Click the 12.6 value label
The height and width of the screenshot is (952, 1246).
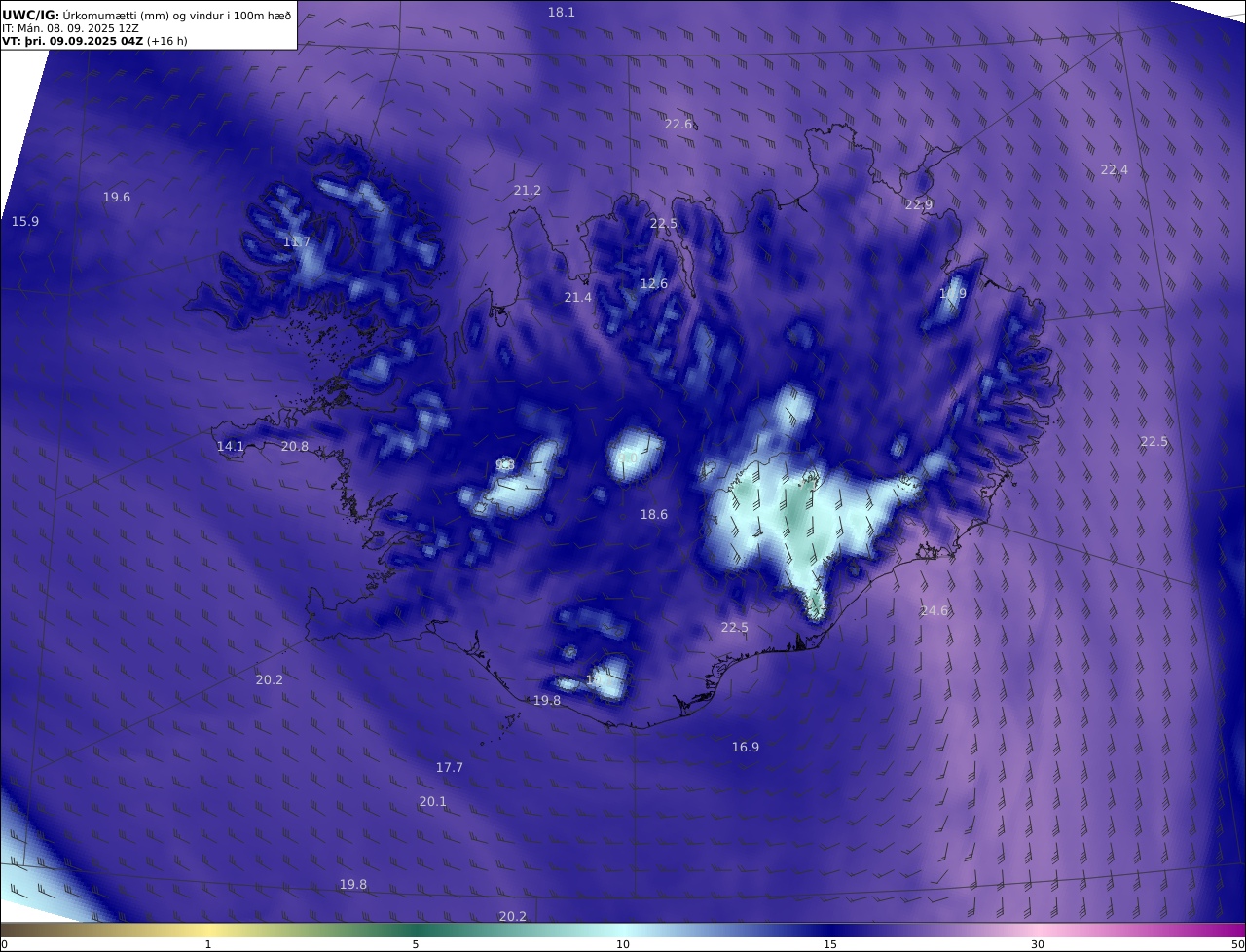(654, 284)
